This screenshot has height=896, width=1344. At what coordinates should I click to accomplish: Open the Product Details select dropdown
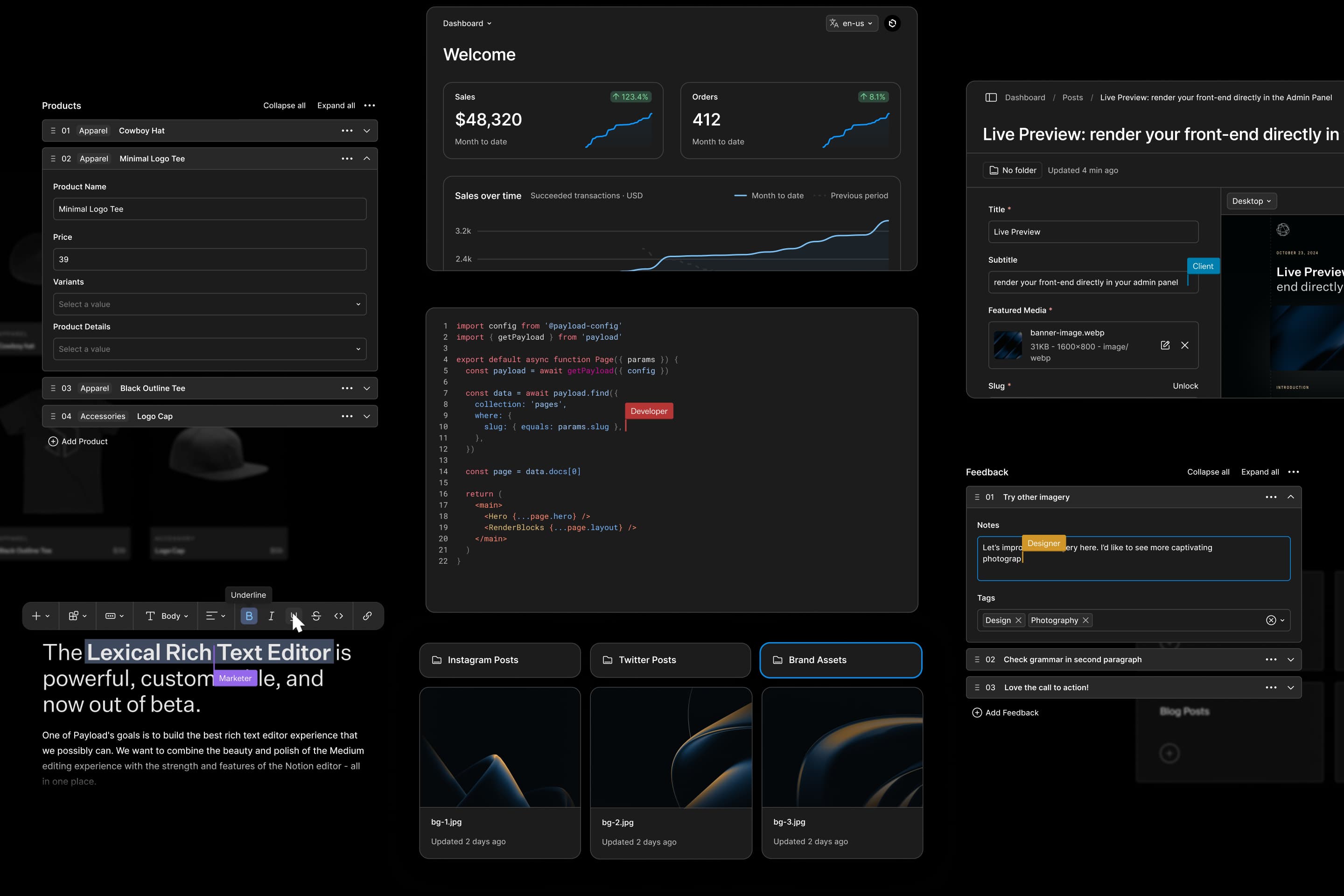[210, 349]
